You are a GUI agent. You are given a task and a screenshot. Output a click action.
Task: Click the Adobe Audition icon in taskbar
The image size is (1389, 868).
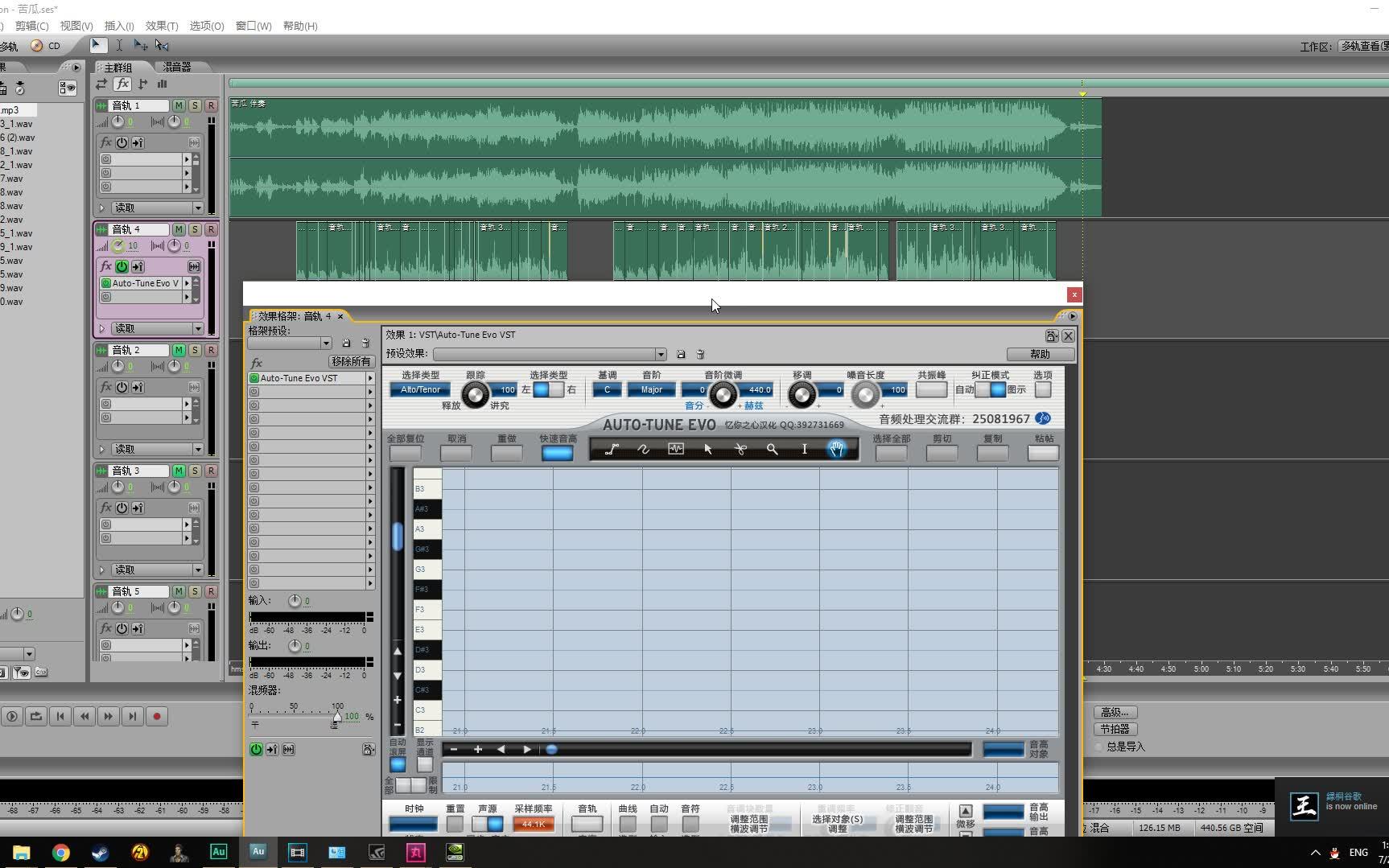point(258,851)
